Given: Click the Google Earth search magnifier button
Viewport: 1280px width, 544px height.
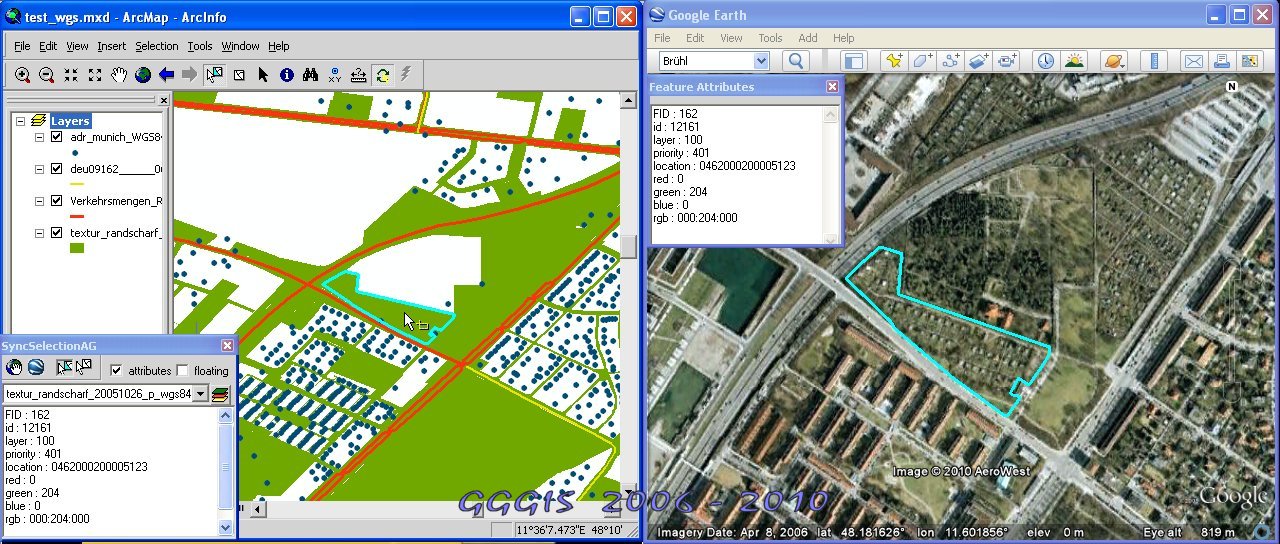Looking at the screenshot, I should point(796,61).
